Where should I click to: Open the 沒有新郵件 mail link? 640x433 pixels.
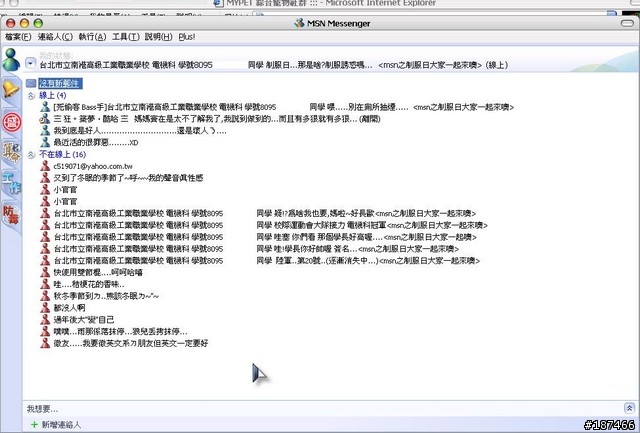point(60,84)
